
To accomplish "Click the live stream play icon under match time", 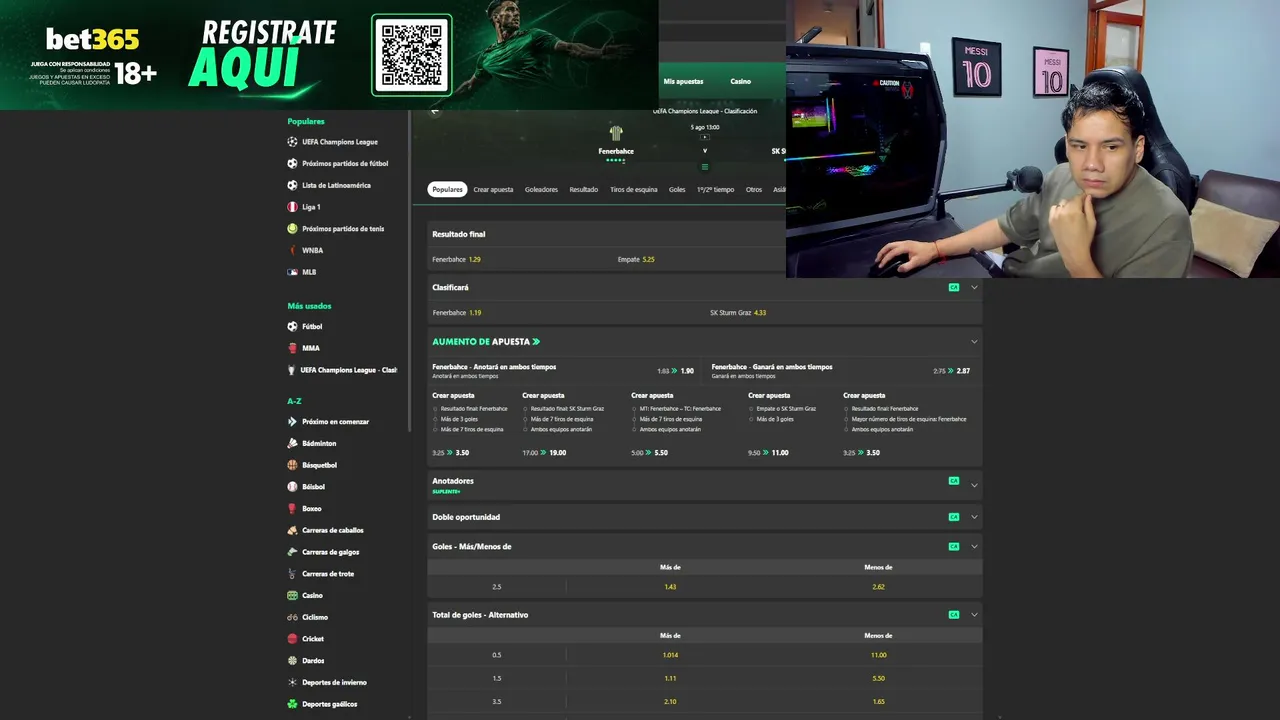I will click(705, 137).
